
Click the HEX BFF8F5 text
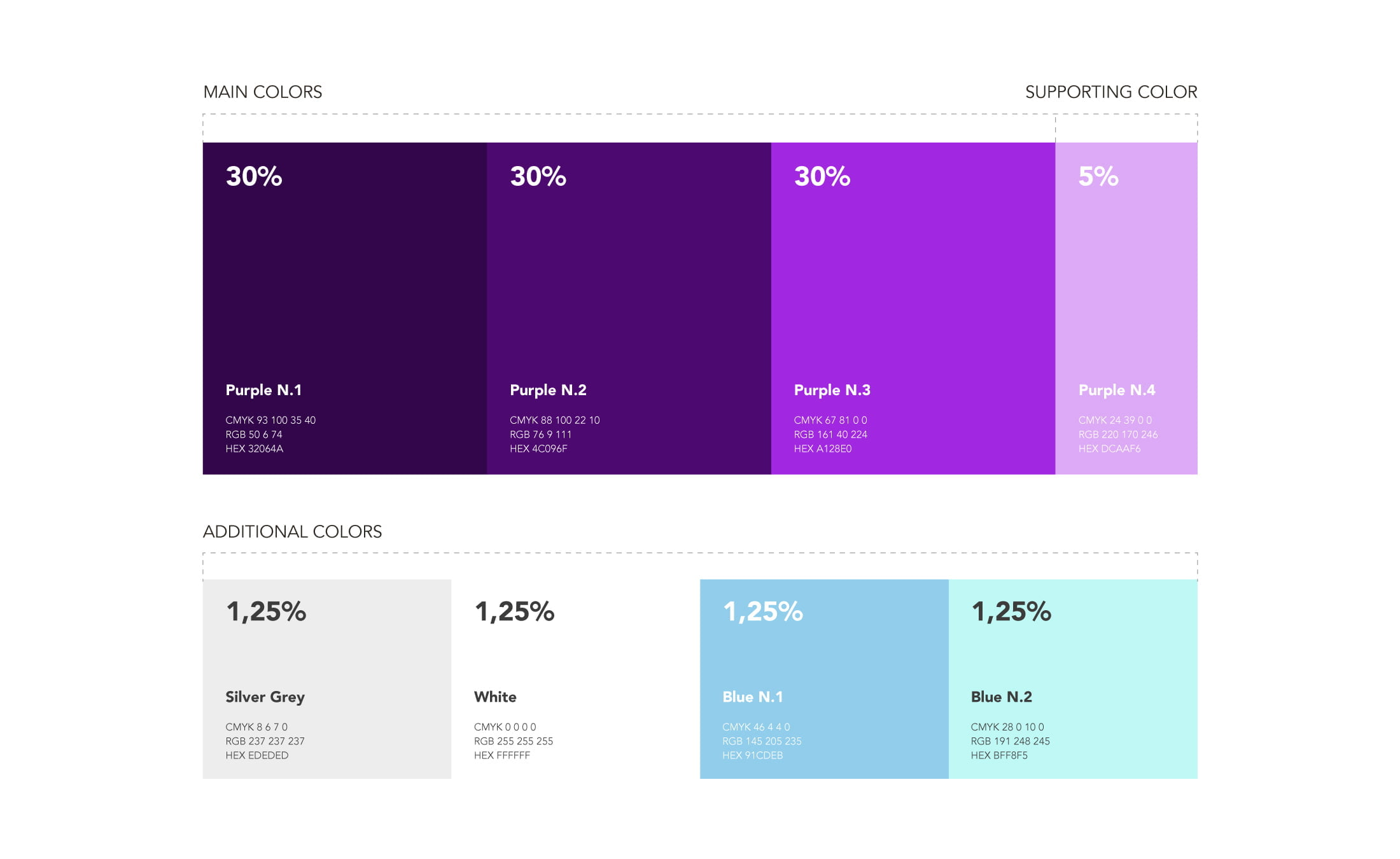click(x=998, y=755)
